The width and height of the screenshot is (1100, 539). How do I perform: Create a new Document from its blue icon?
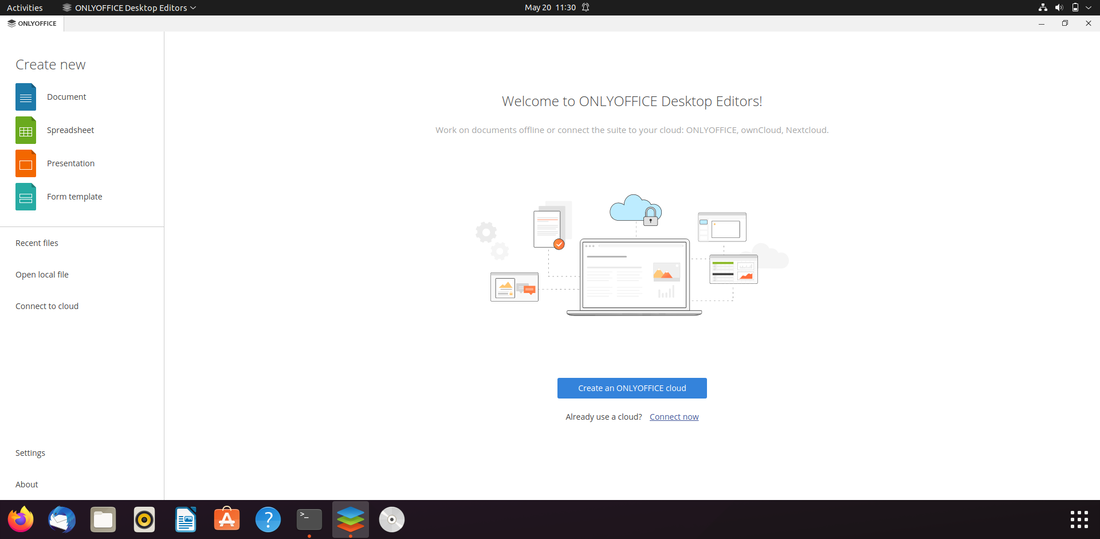pos(26,97)
